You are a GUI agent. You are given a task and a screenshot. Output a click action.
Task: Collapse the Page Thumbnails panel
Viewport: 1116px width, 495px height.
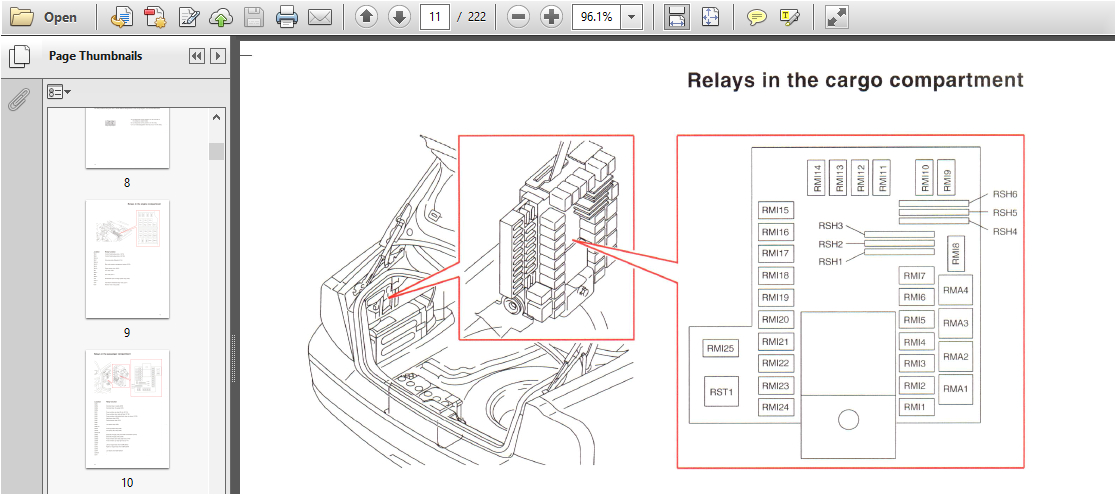point(197,56)
